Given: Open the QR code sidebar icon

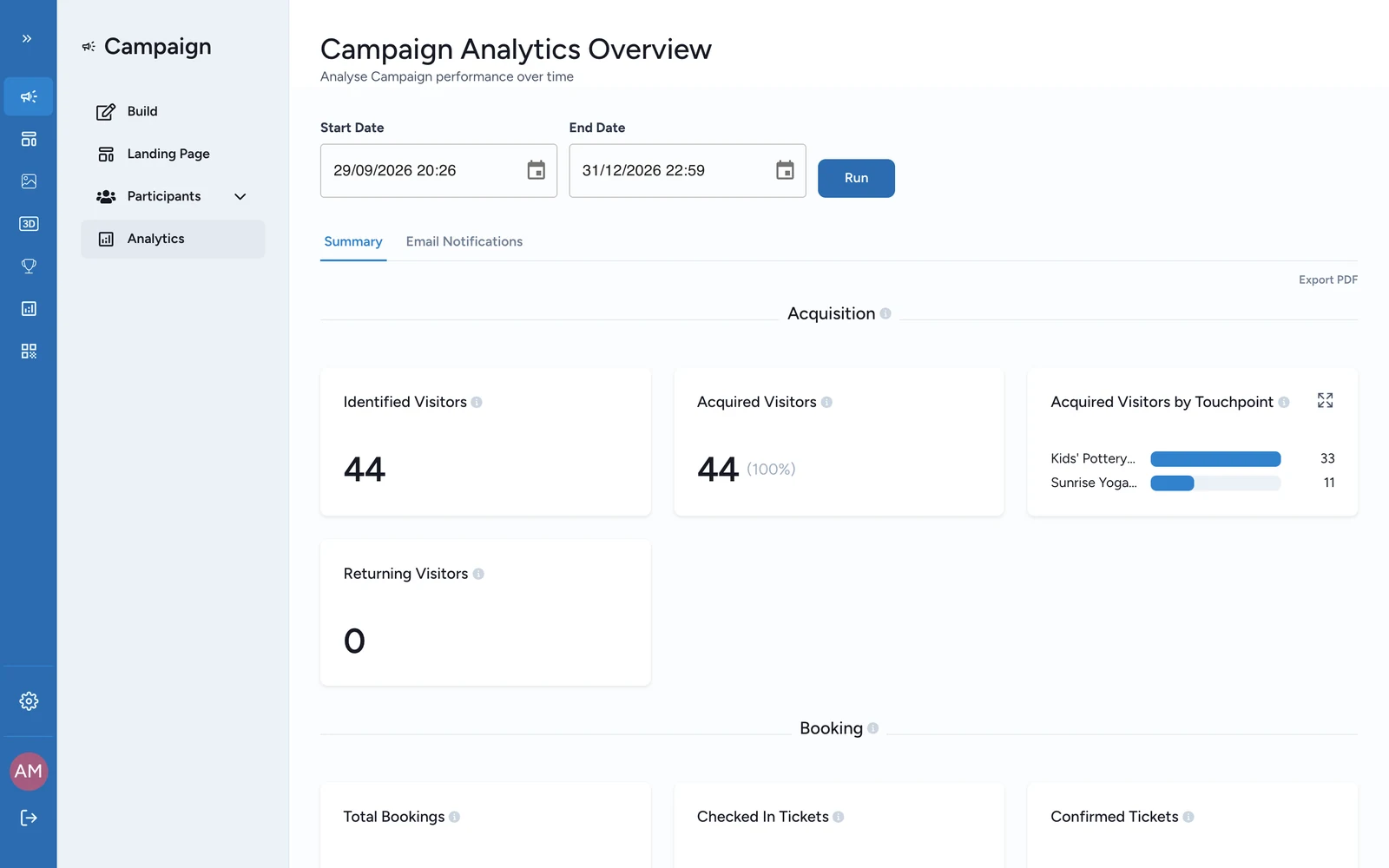Looking at the screenshot, I should (29, 352).
